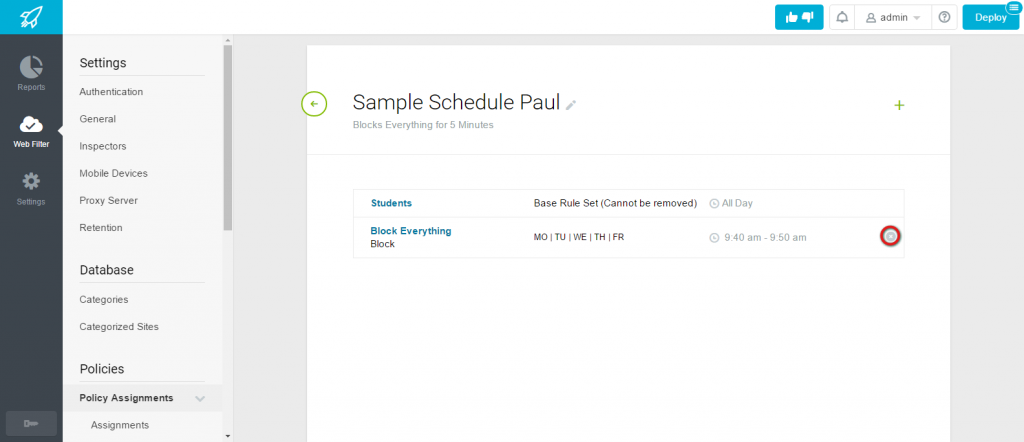Go back using green arrow button
This screenshot has width=1024, height=442.
(x=314, y=104)
